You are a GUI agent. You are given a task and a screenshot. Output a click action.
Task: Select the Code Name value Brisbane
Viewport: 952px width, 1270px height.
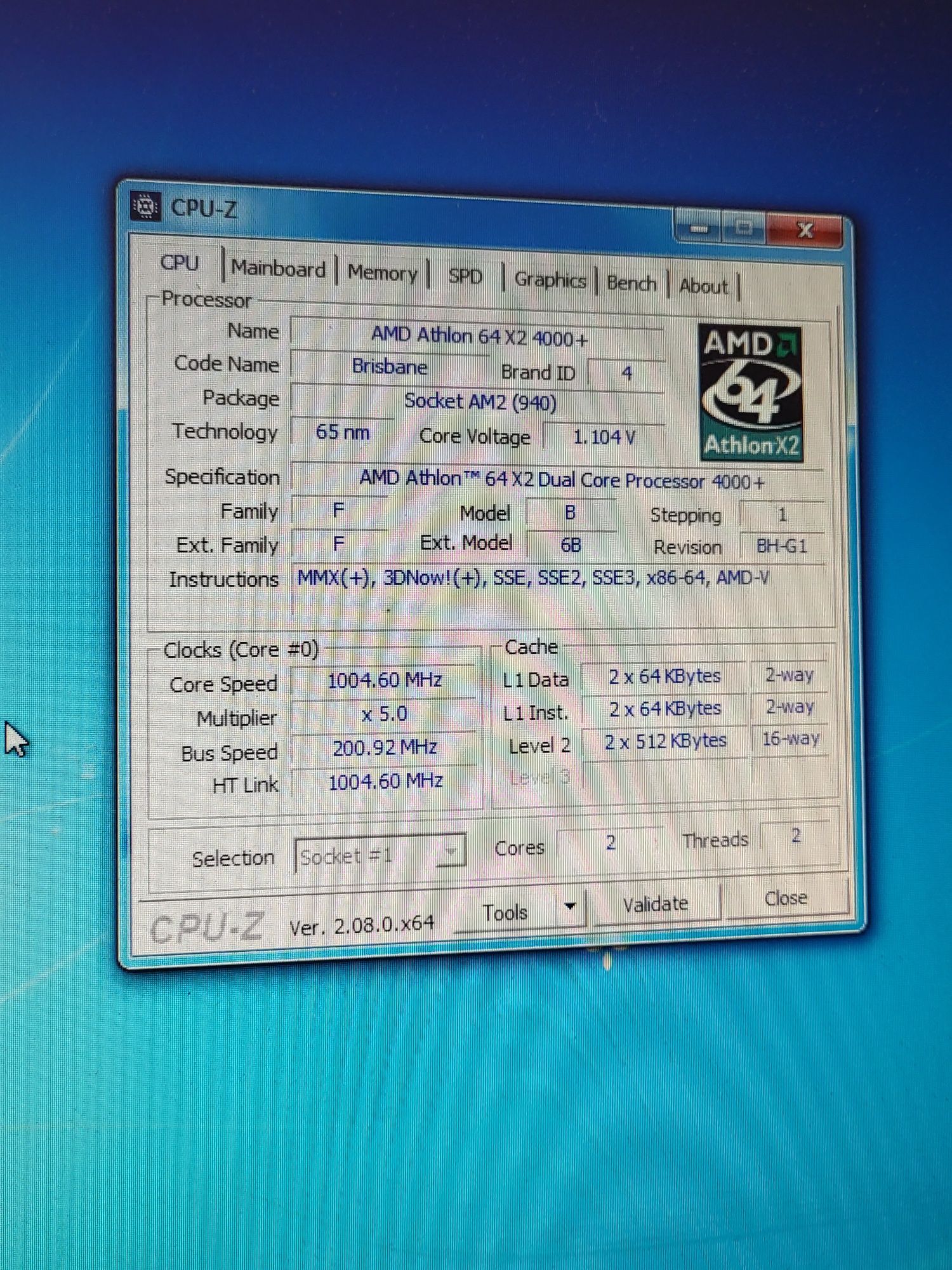click(x=389, y=366)
